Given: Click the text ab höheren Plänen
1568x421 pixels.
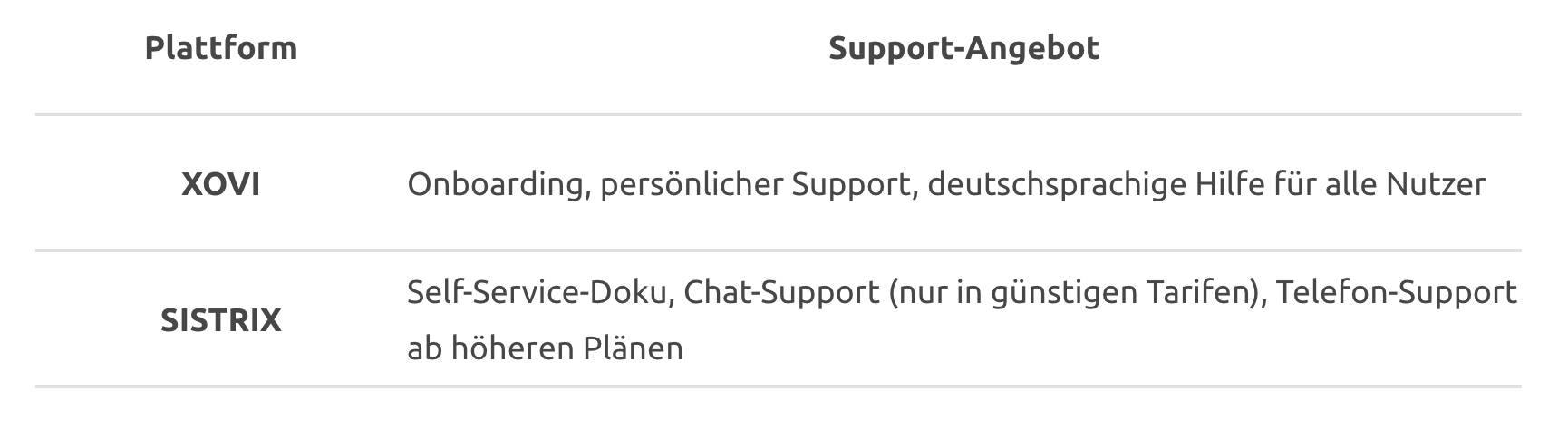Looking at the screenshot, I should coord(545,348).
